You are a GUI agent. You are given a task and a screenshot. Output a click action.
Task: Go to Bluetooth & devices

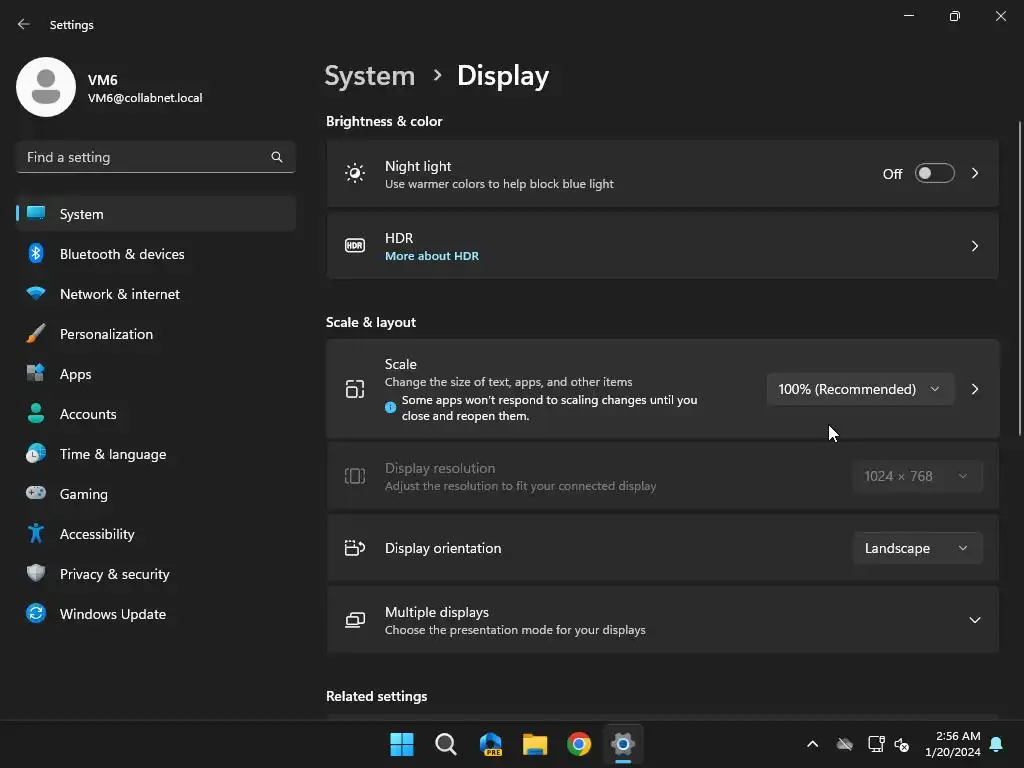(156, 253)
